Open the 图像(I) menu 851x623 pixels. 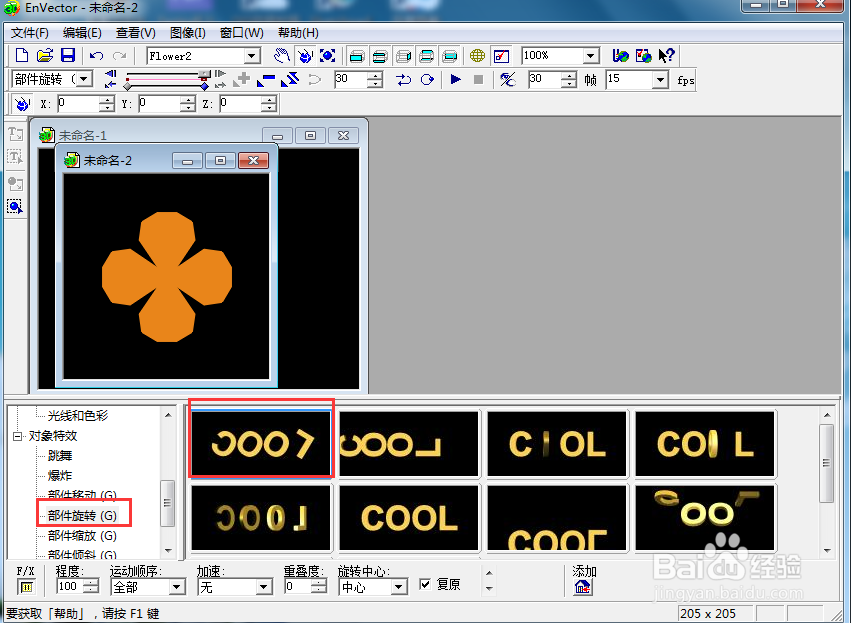tap(188, 33)
